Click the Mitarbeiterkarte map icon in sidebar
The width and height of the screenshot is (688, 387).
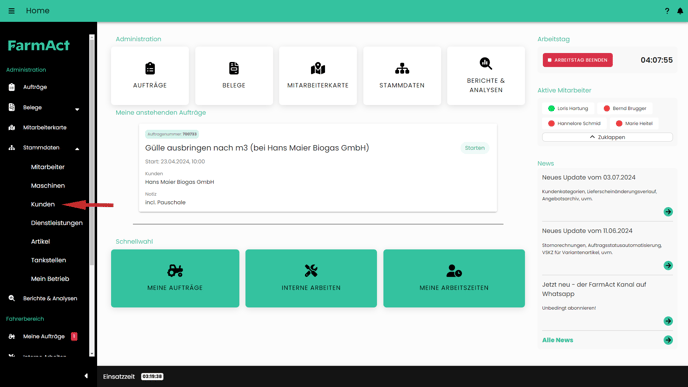(12, 127)
